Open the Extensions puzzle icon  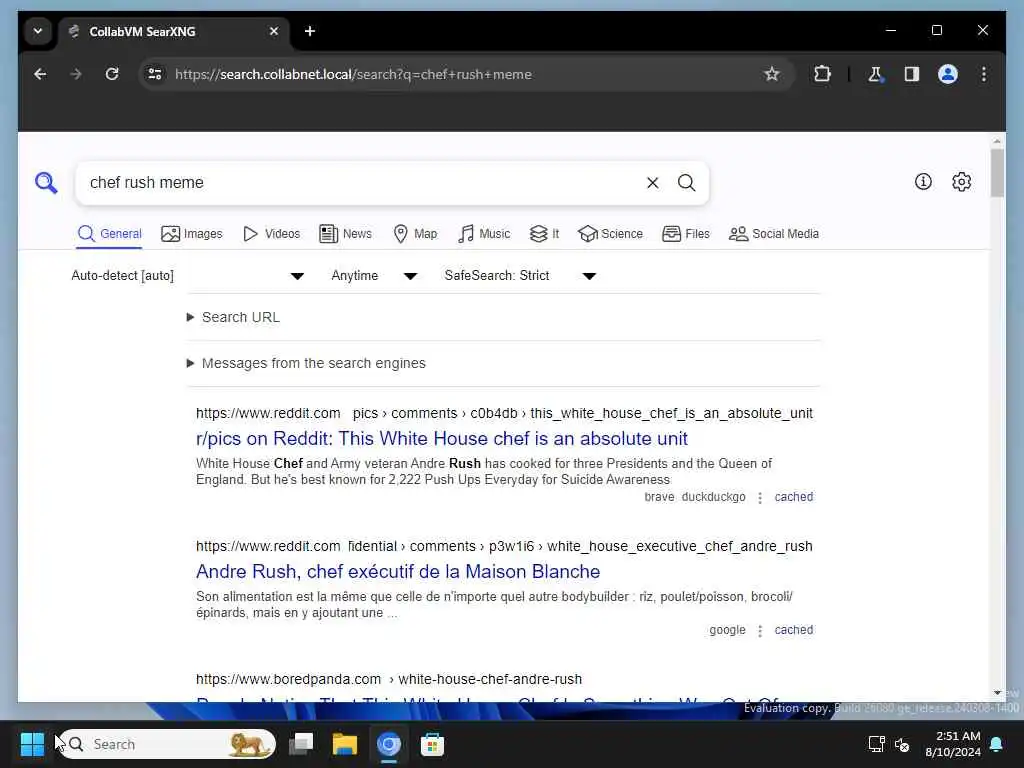coord(822,74)
